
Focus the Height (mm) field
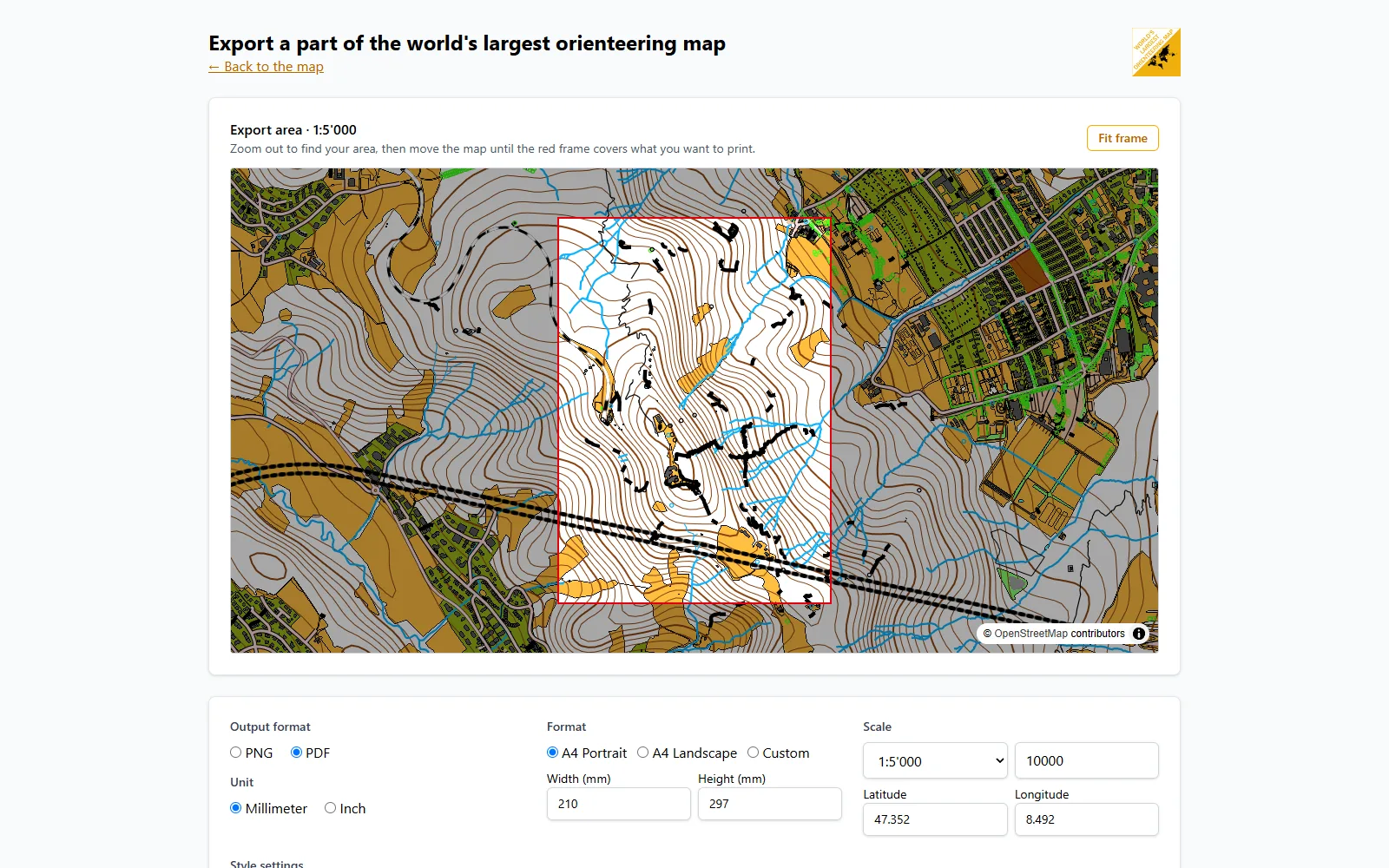coord(769,804)
